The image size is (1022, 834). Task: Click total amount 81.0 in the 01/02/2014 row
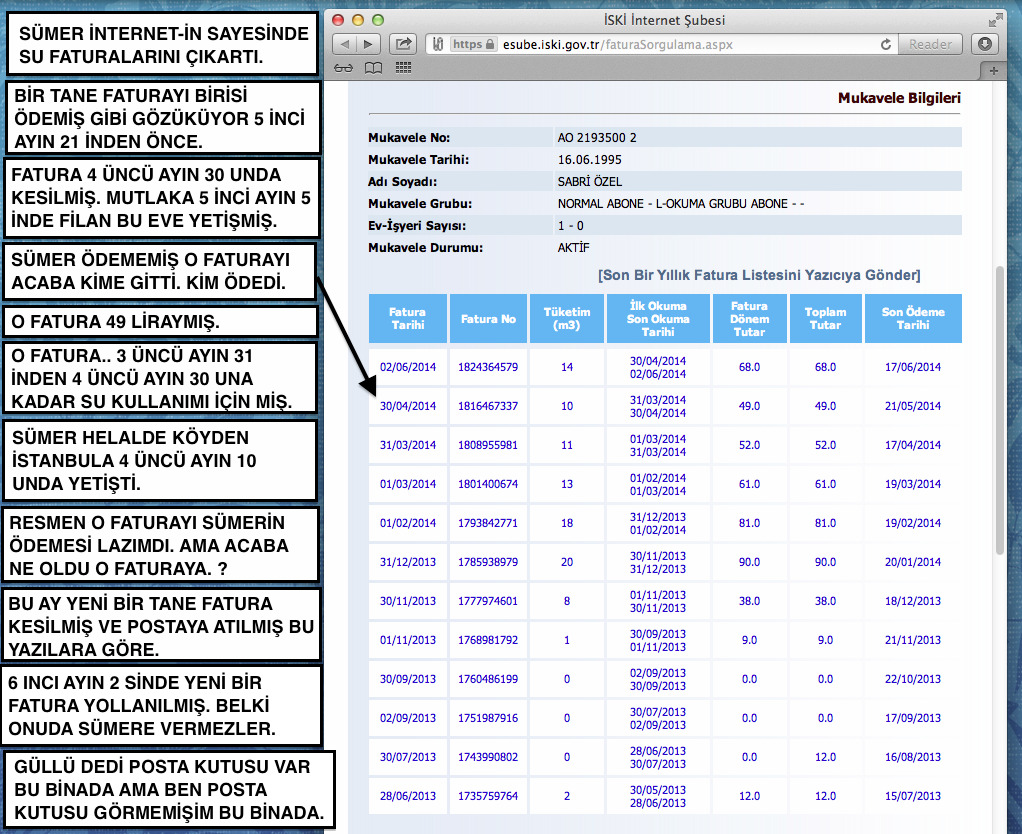click(825, 523)
